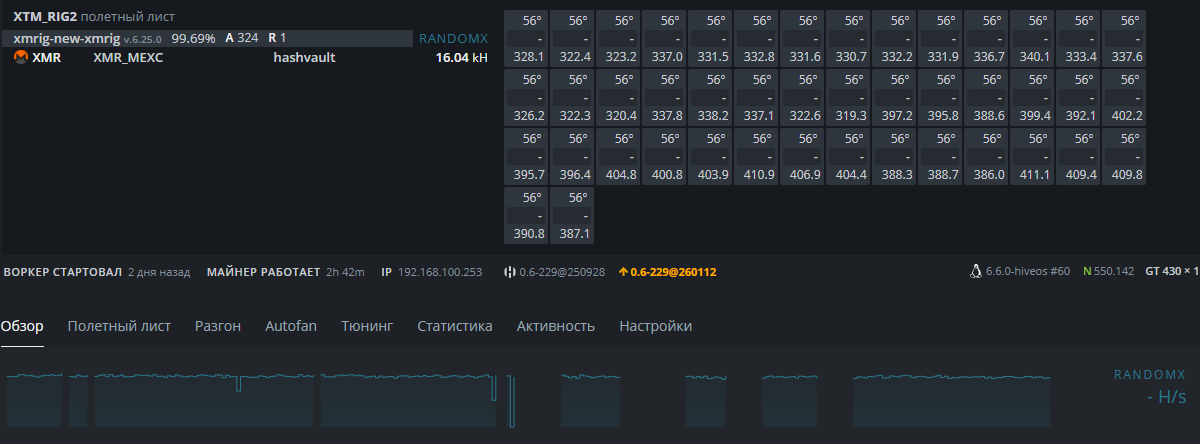Click the XMR_MEXC wallet name
This screenshot has height=444, width=1200.
click(x=128, y=58)
